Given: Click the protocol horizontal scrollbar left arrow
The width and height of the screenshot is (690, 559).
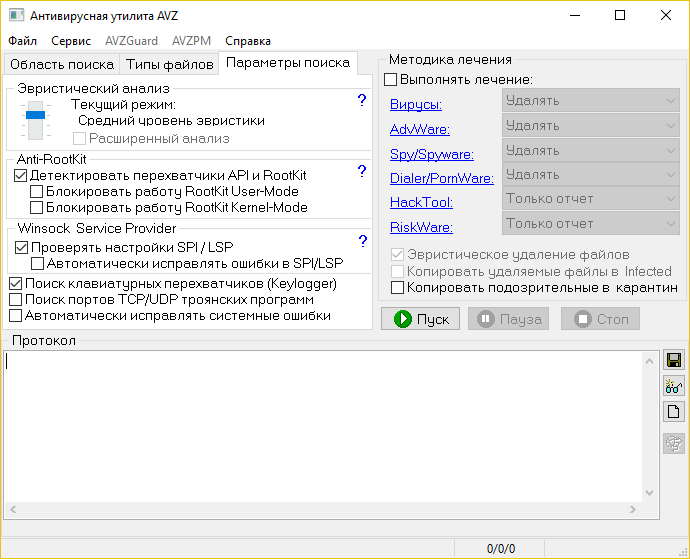Looking at the screenshot, I should pos(13,509).
